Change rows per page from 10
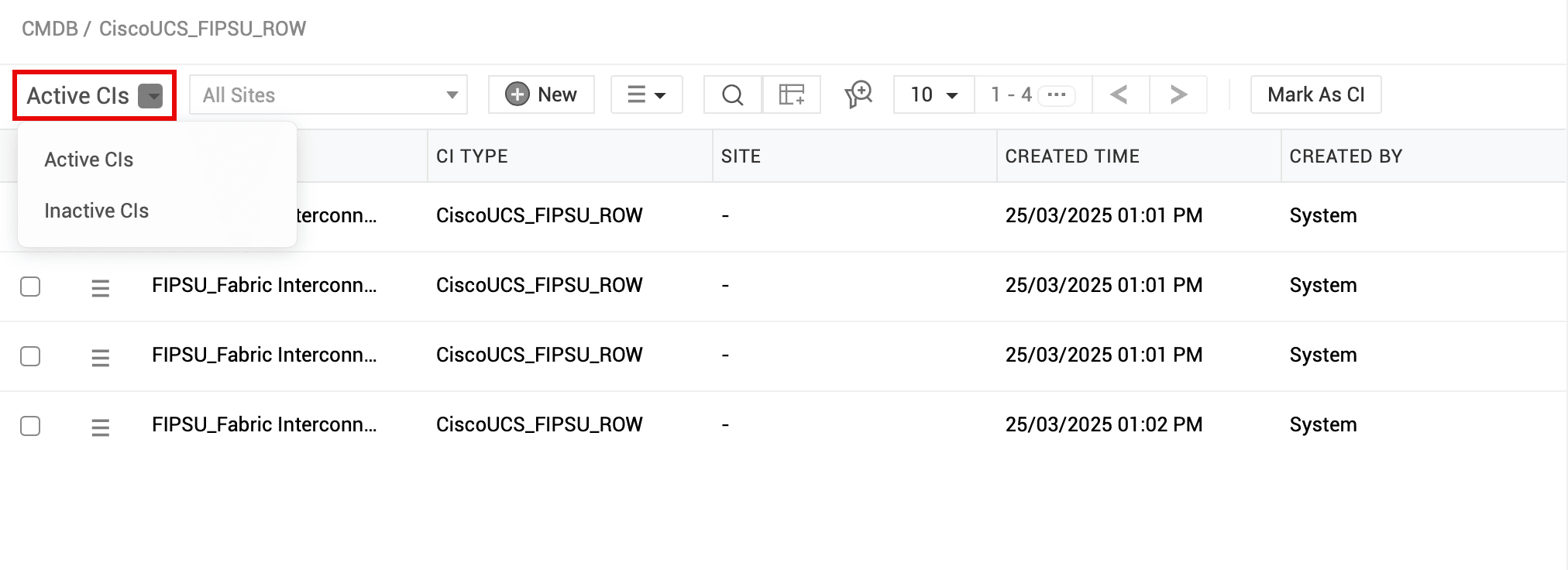This screenshot has width=1568, height=570. coord(934,95)
